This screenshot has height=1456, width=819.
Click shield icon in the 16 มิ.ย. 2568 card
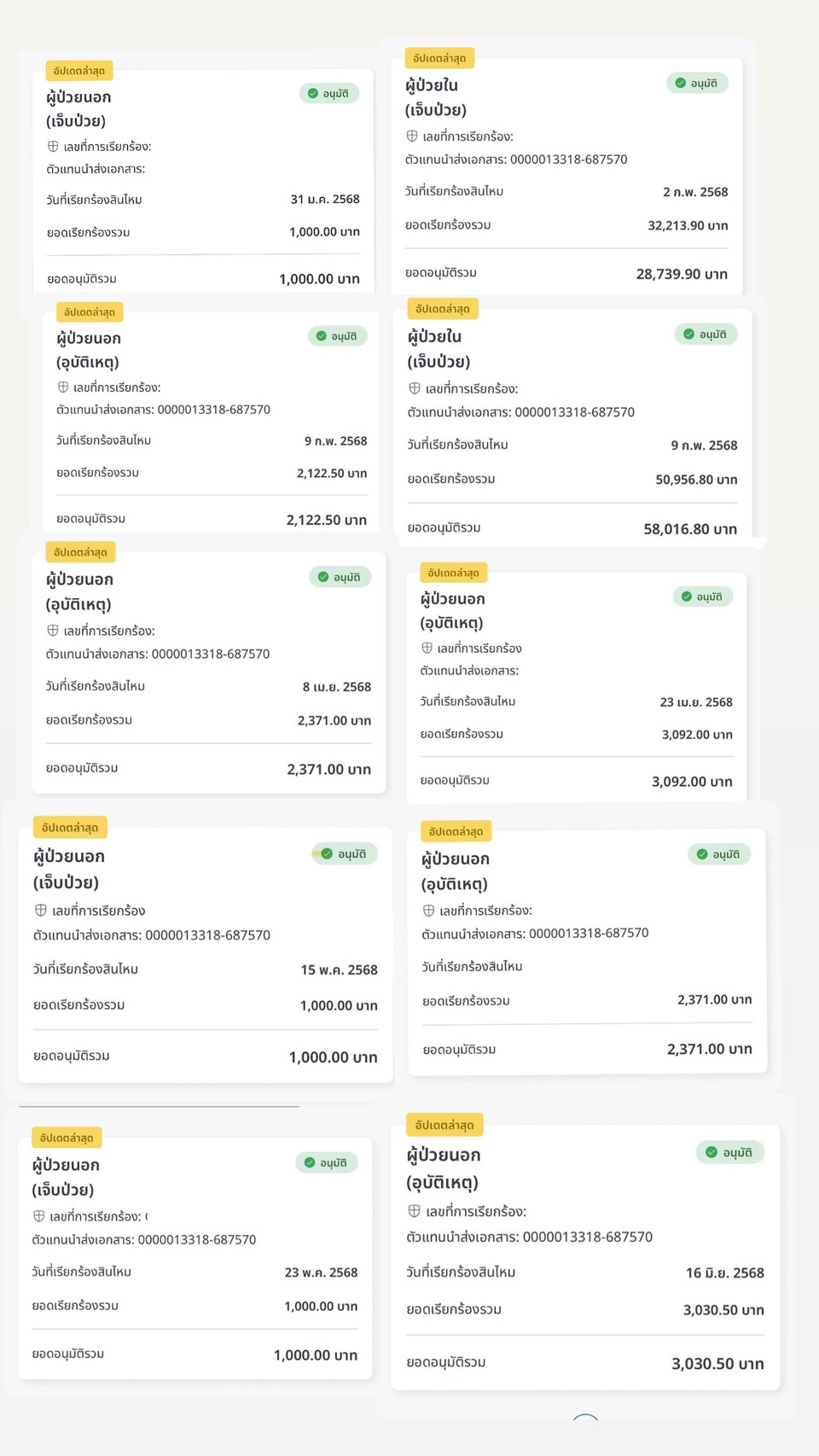coord(414,1211)
